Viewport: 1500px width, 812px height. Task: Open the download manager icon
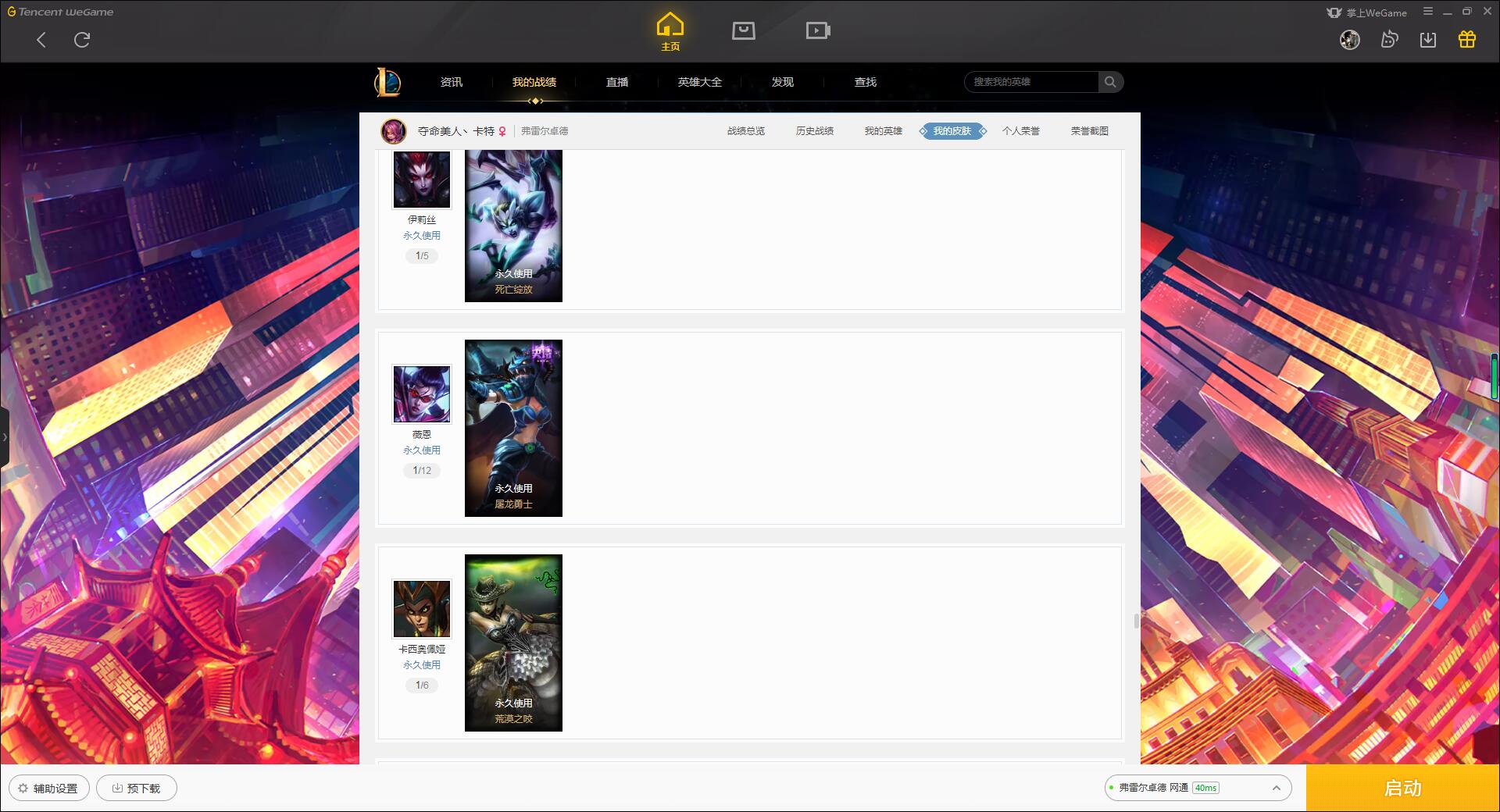coord(1428,40)
